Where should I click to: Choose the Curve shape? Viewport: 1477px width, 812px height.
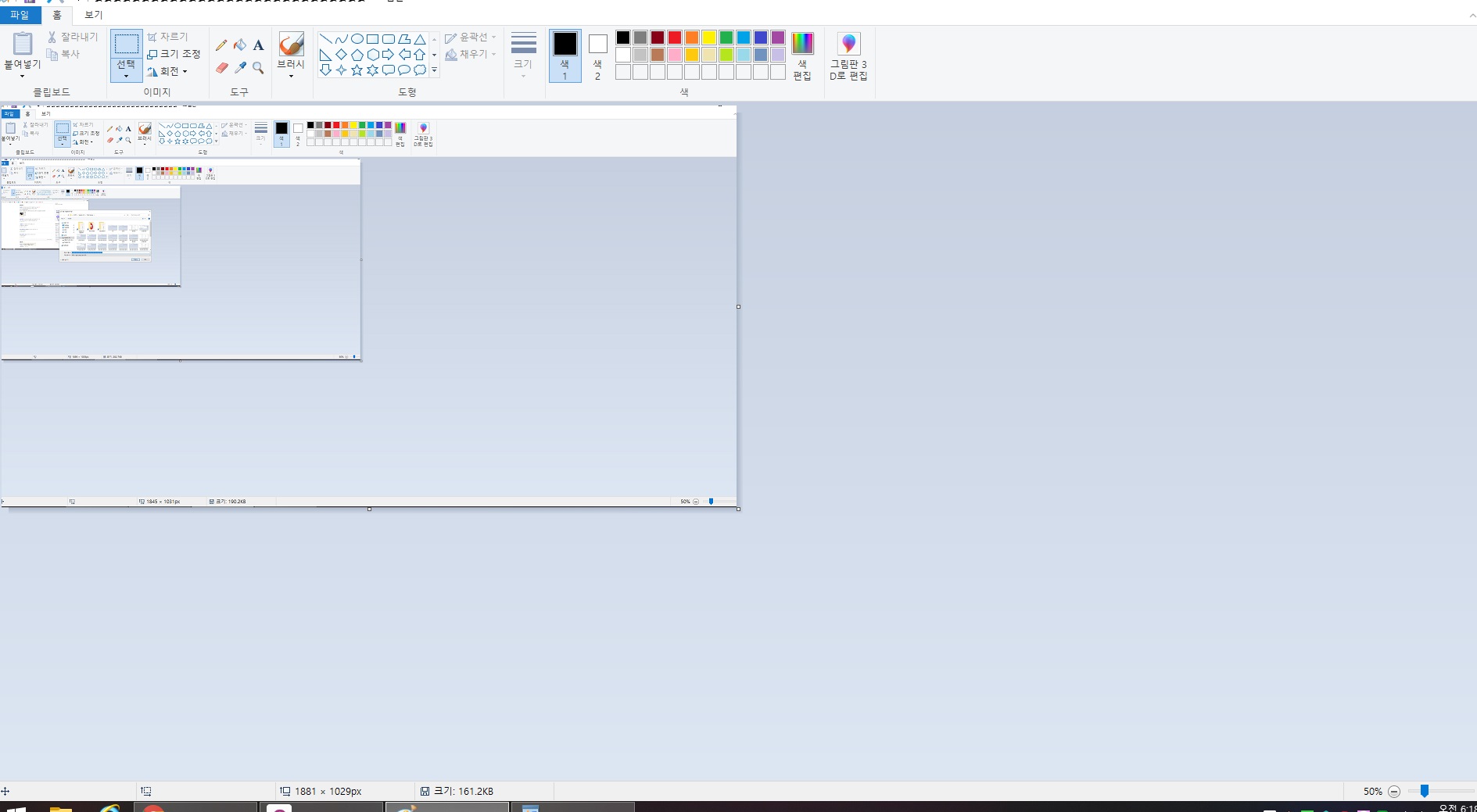point(341,39)
